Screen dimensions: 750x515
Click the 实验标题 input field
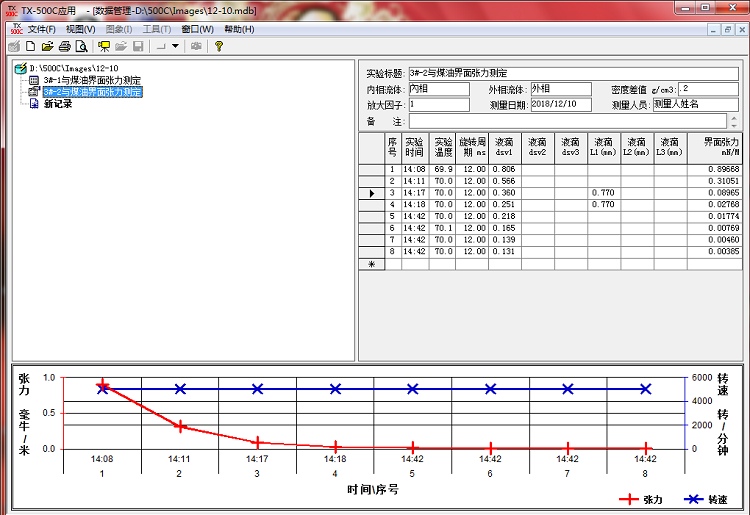(x=575, y=73)
